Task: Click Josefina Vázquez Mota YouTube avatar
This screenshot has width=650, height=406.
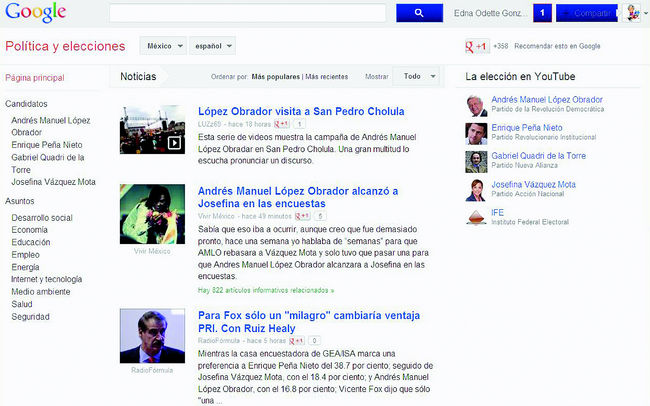Action: click(476, 189)
